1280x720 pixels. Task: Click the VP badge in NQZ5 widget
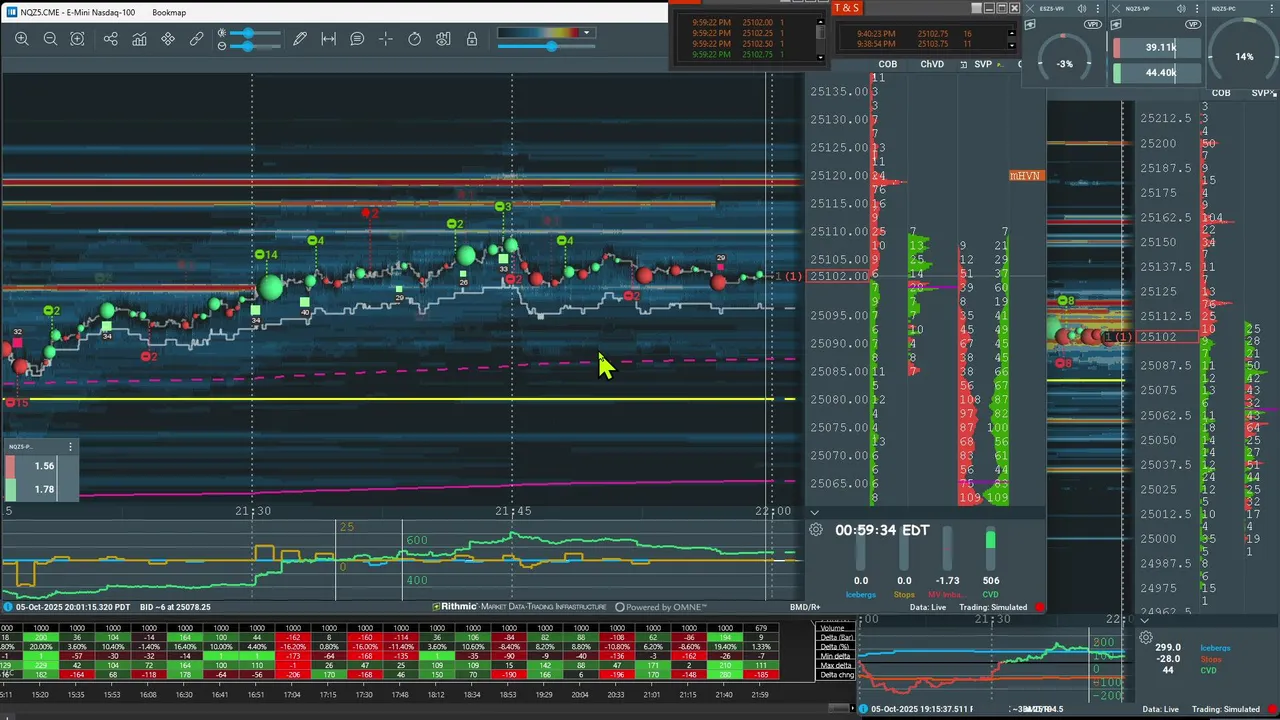pos(1192,24)
